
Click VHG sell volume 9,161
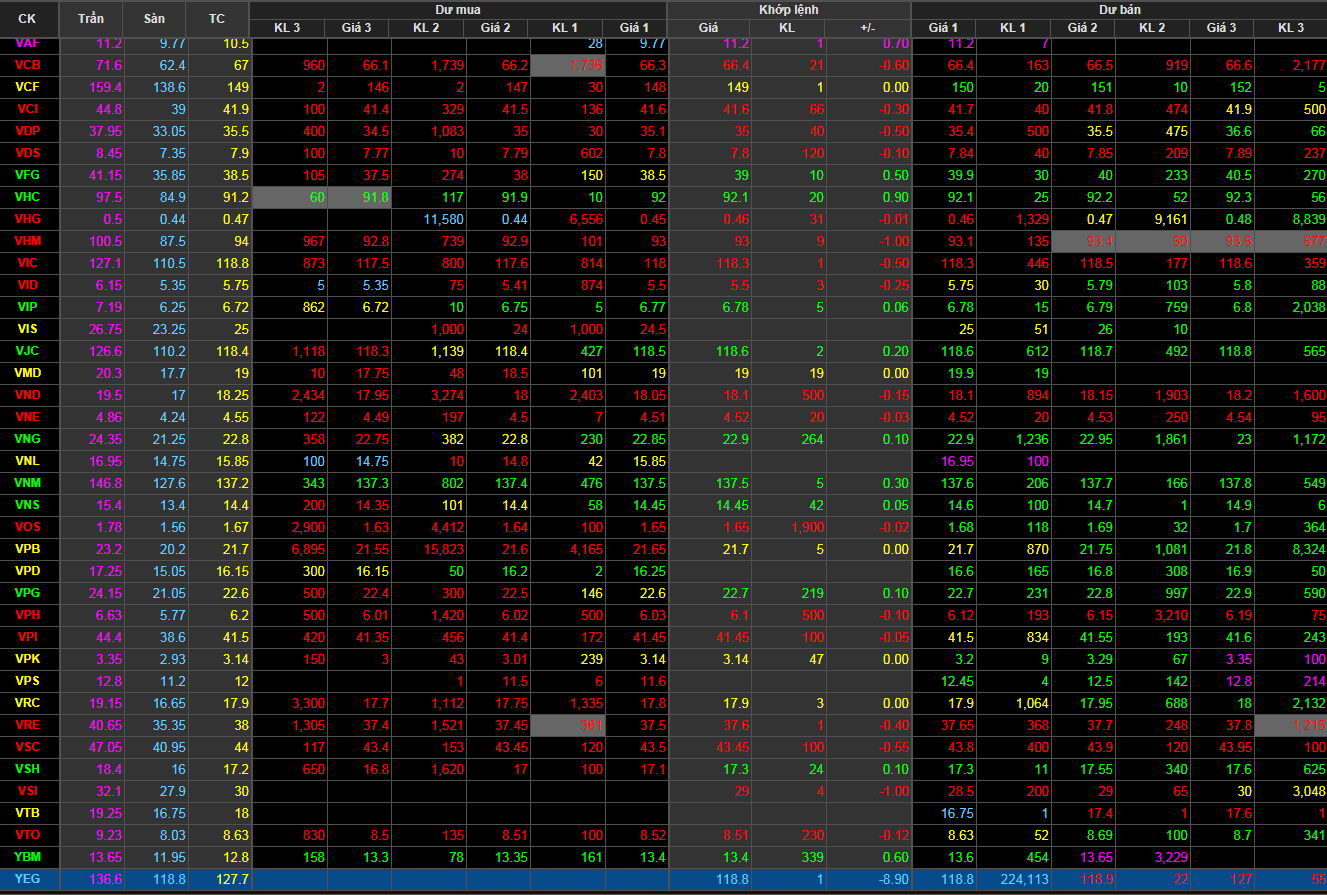point(1169,219)
